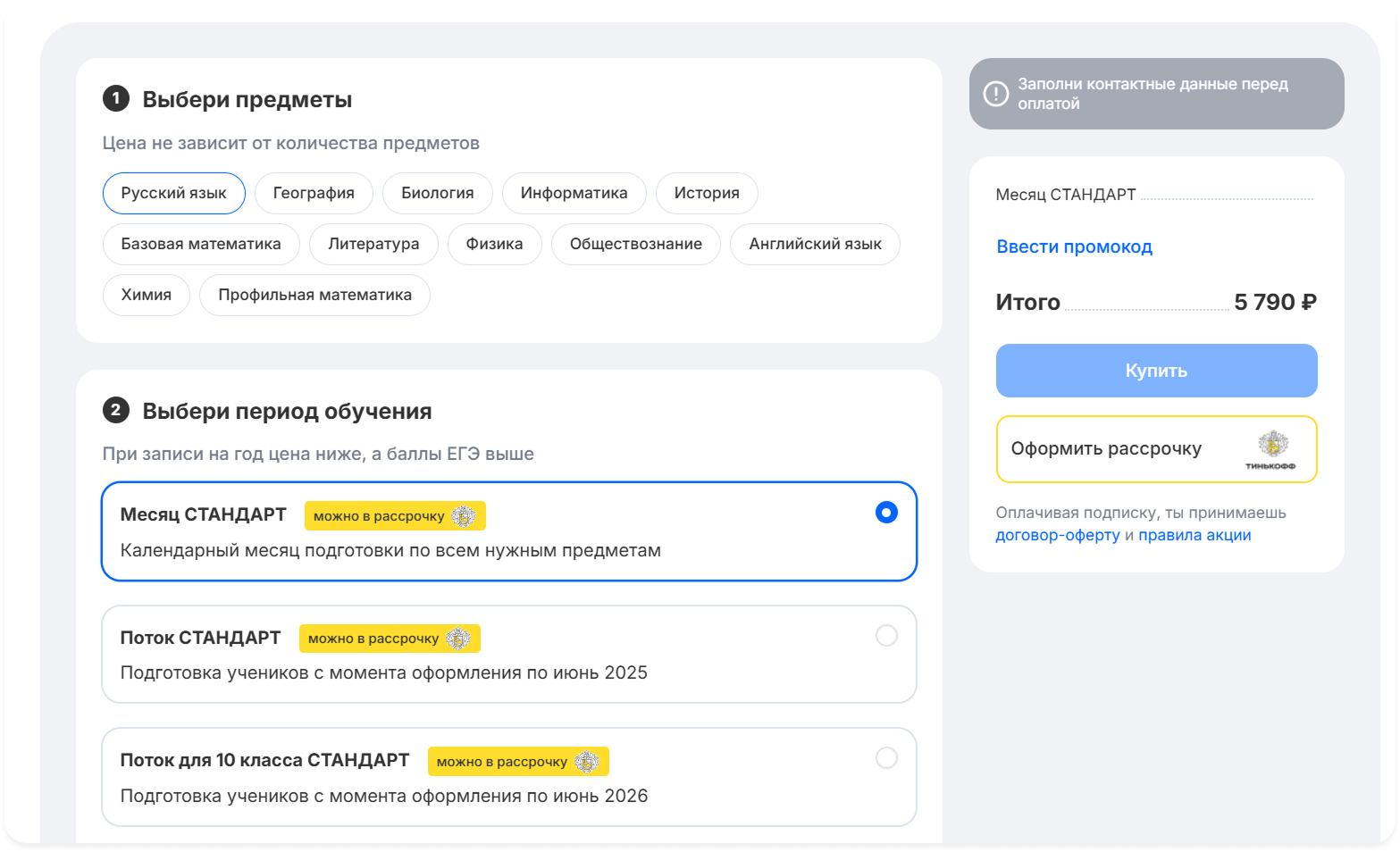Select the Обществознание subject chip
The height and width of the screenshot is (852, 1400).
pyautogui.click(x=636, y=244)
